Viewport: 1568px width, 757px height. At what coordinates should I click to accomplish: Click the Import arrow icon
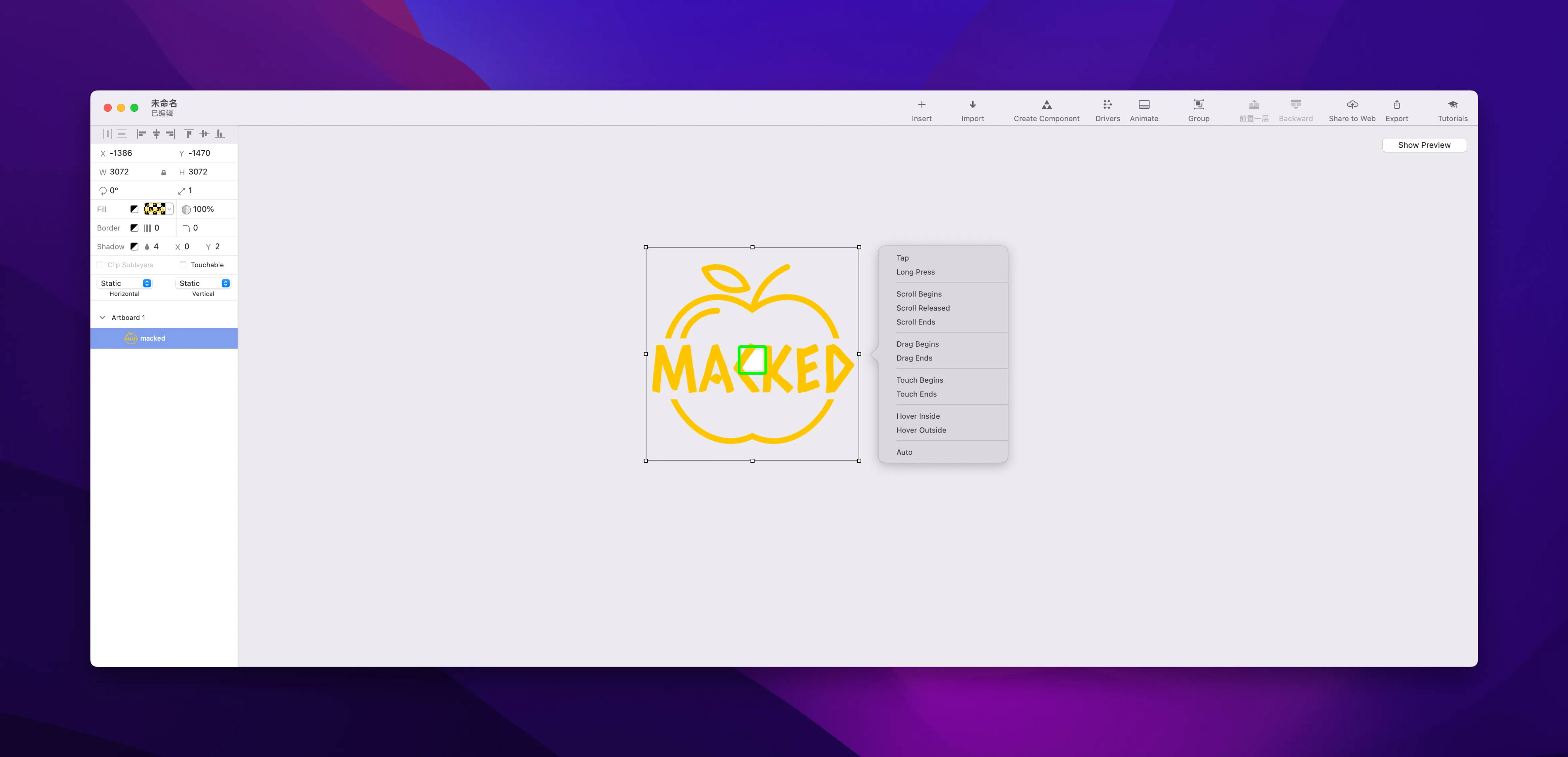click(x=972, y=105)
